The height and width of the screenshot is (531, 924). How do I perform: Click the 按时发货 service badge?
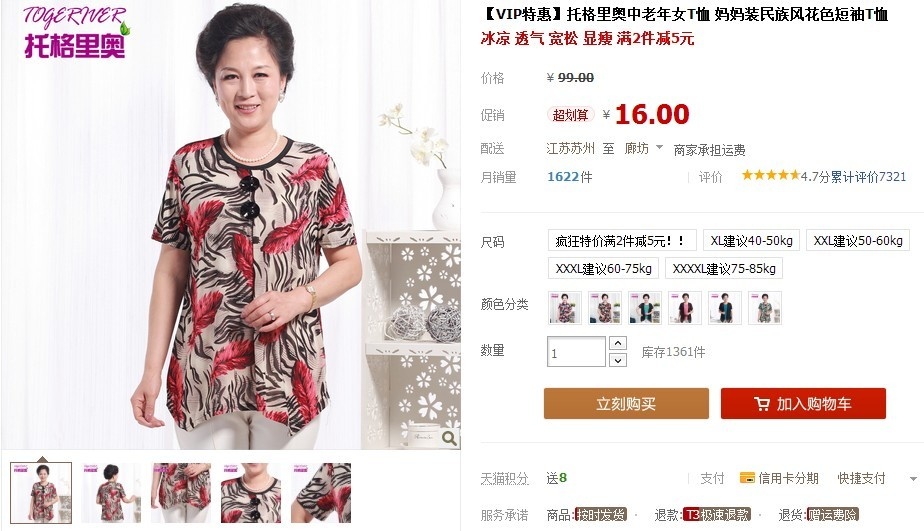[x=601, y=515]
